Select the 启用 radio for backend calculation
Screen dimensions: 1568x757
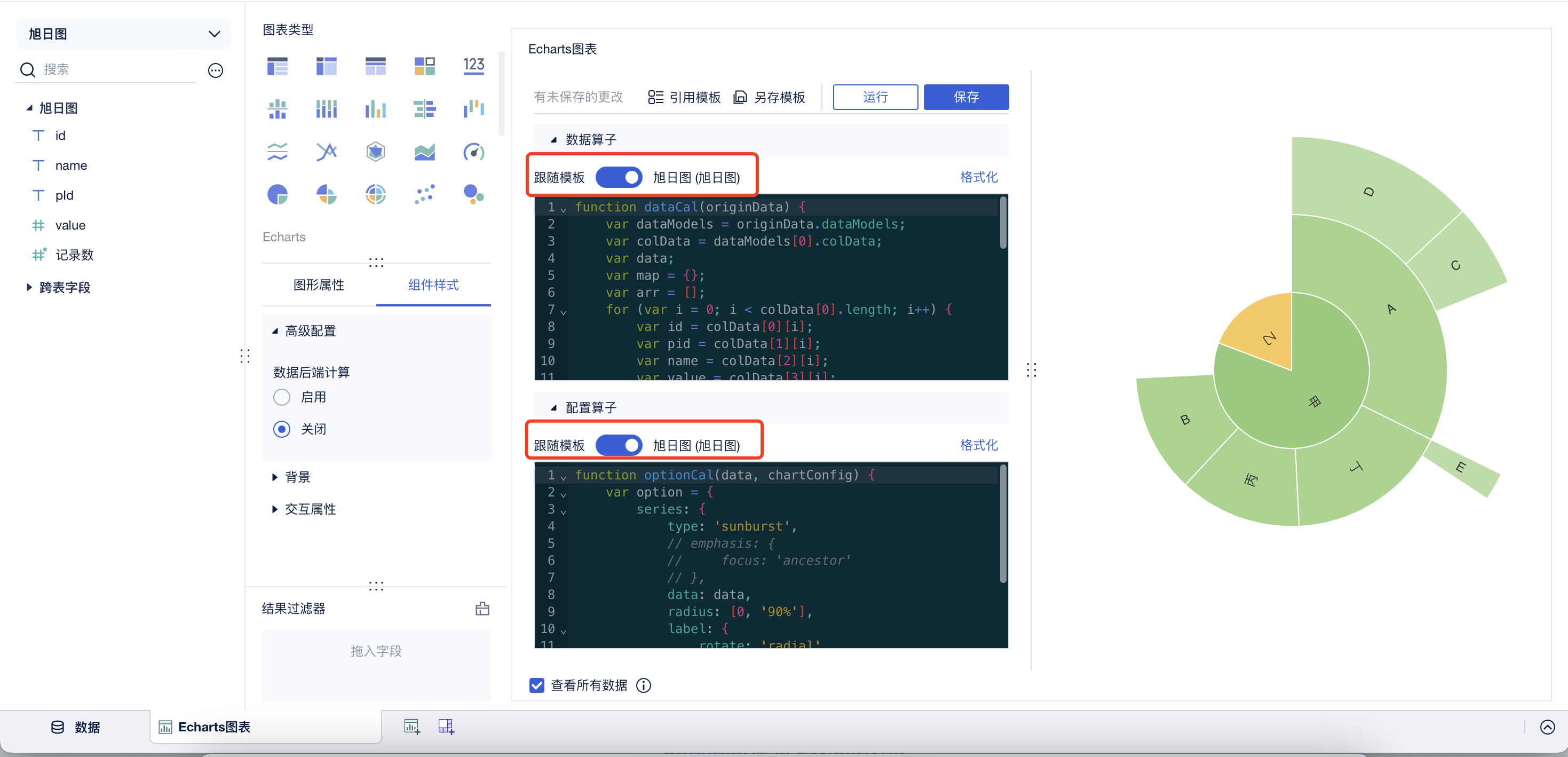point(282,397)
